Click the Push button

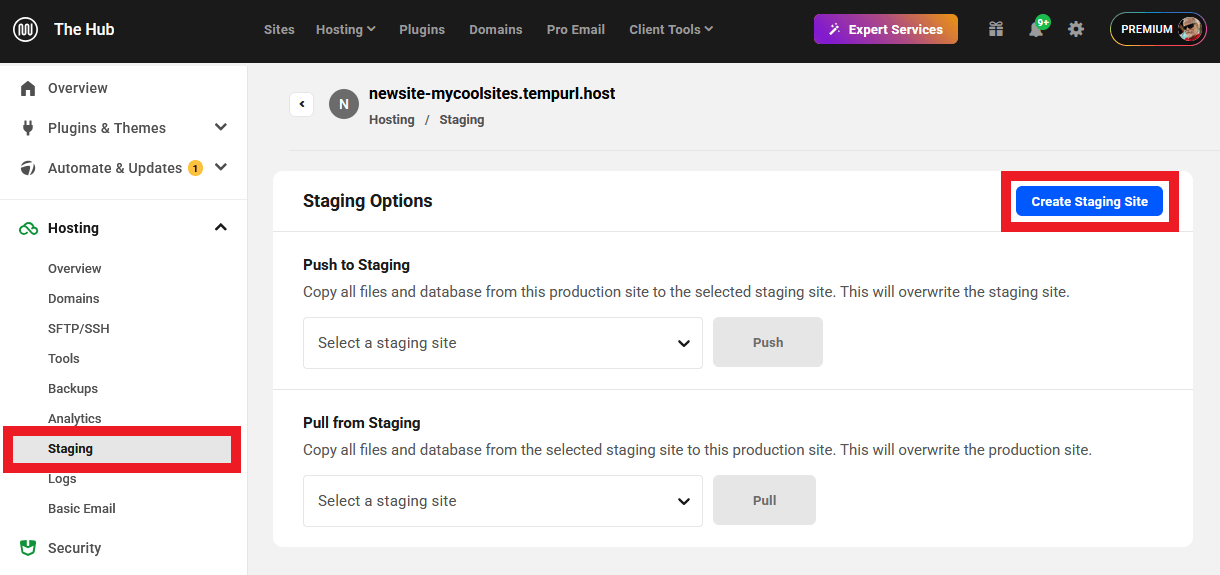[x=768, y=342]
